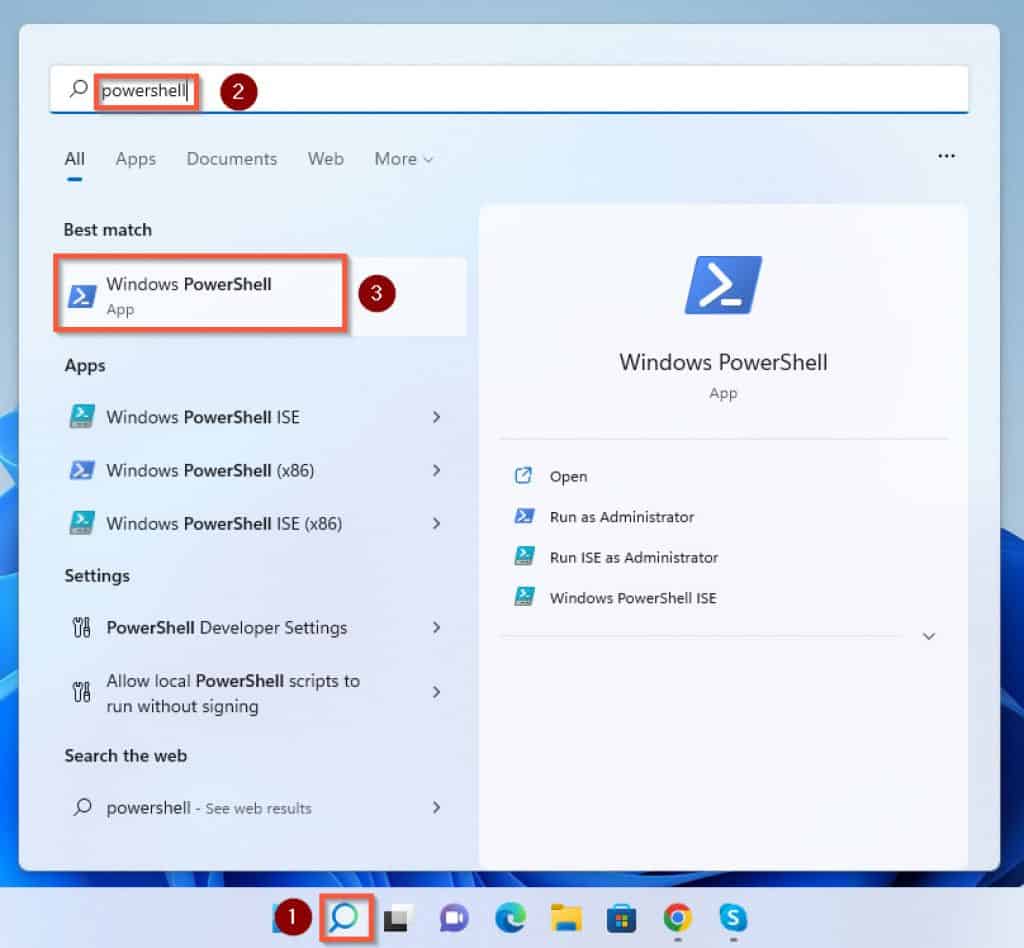Open Allow local PowerShell scripts setting
Viewport: 1024px width, 948px height.
click(258, 693)
